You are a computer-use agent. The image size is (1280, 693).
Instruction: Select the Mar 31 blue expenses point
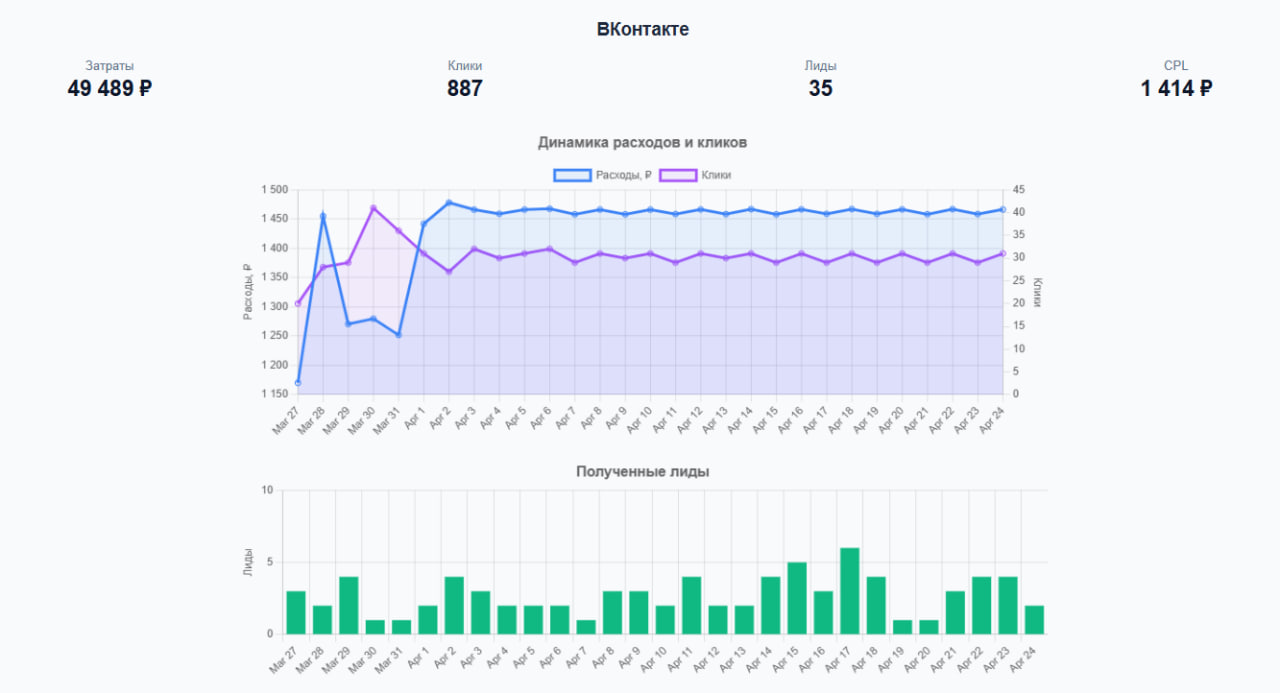(x=398, y=335)
